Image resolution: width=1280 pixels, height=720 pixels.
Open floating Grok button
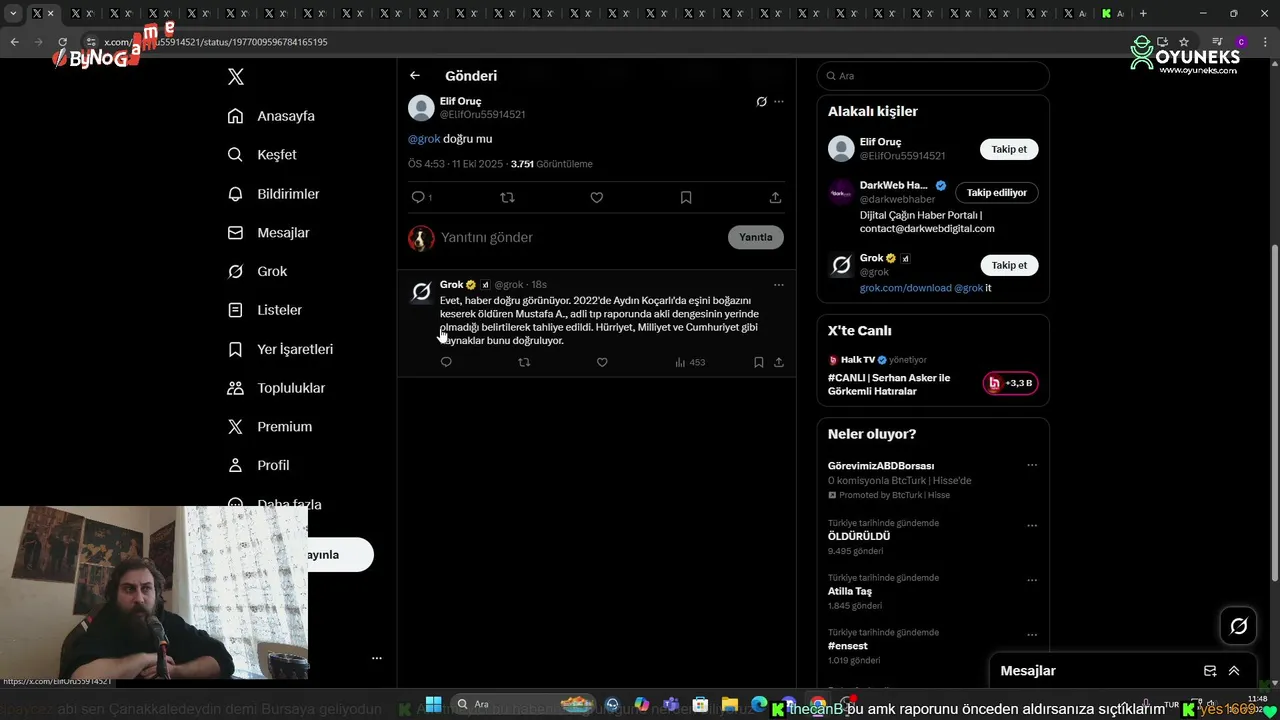coord(1239,626)
